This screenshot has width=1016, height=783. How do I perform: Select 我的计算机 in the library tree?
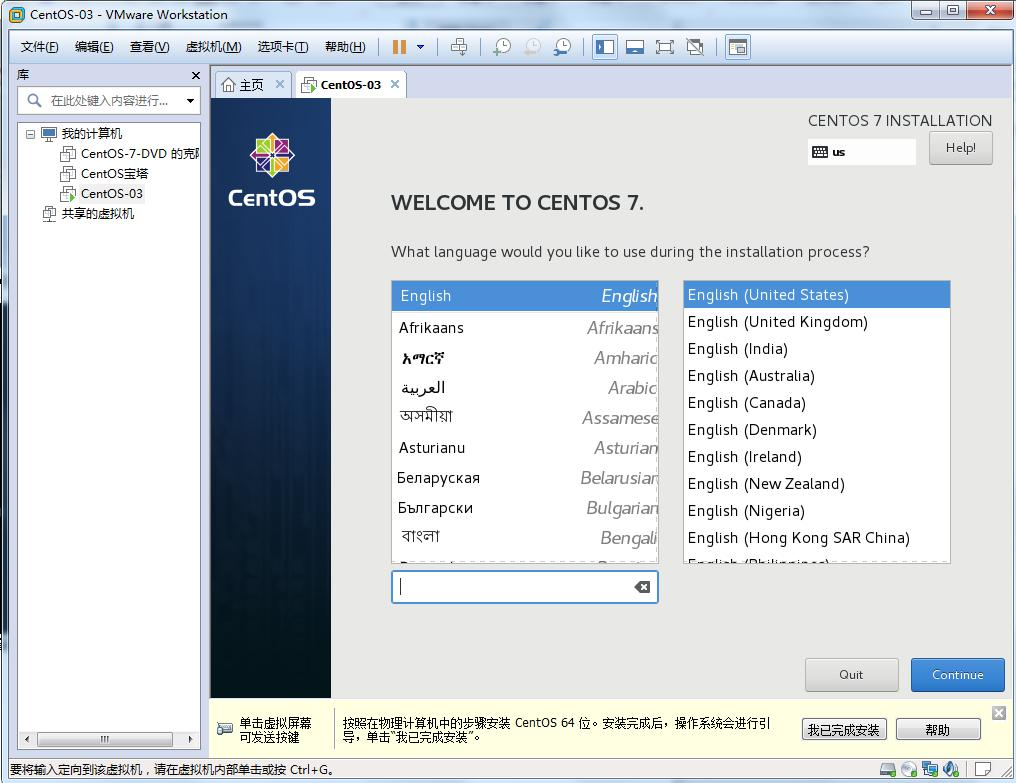click(91, 134)
